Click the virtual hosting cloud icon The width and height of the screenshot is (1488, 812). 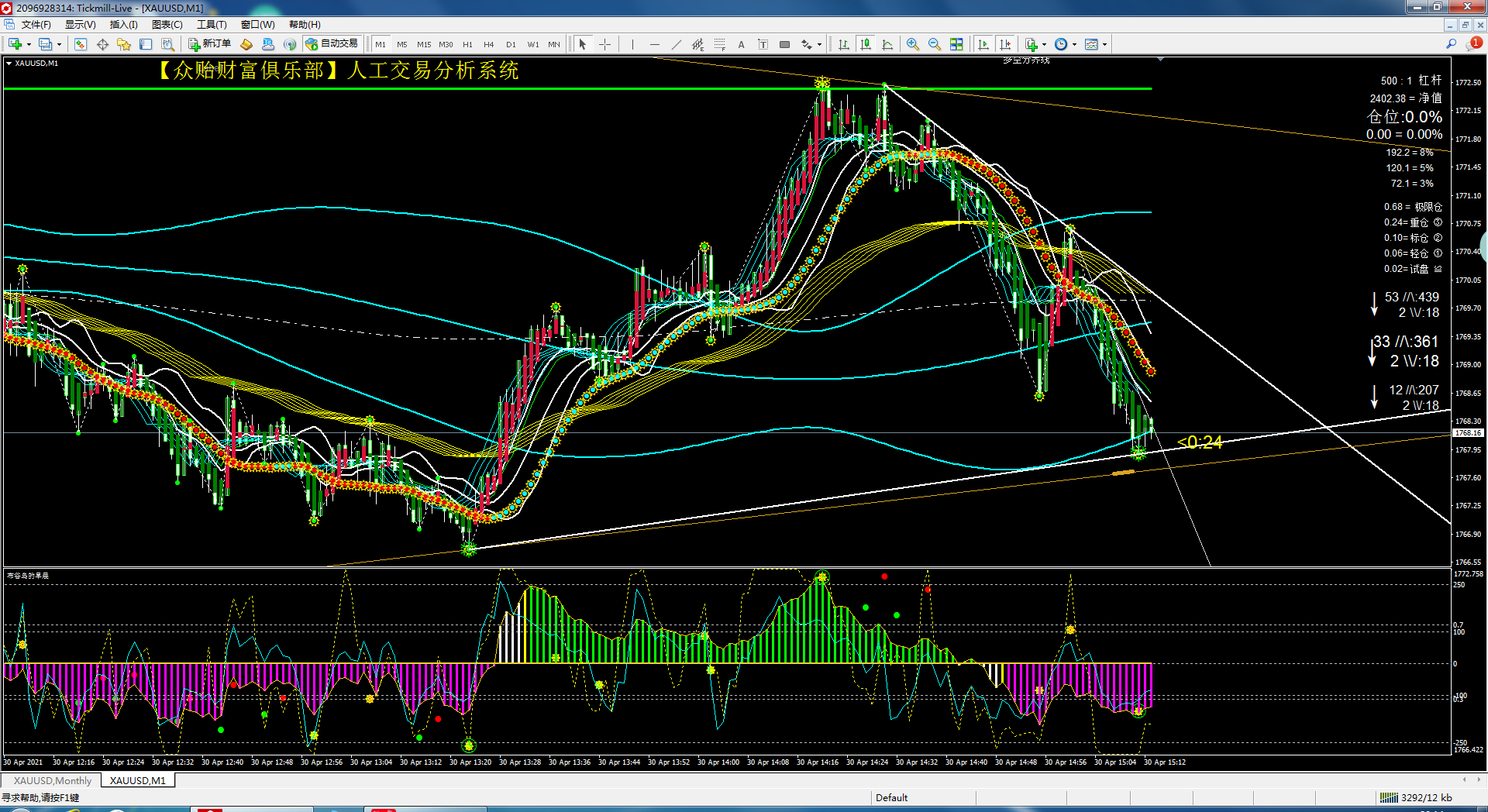tap(268, 44)
